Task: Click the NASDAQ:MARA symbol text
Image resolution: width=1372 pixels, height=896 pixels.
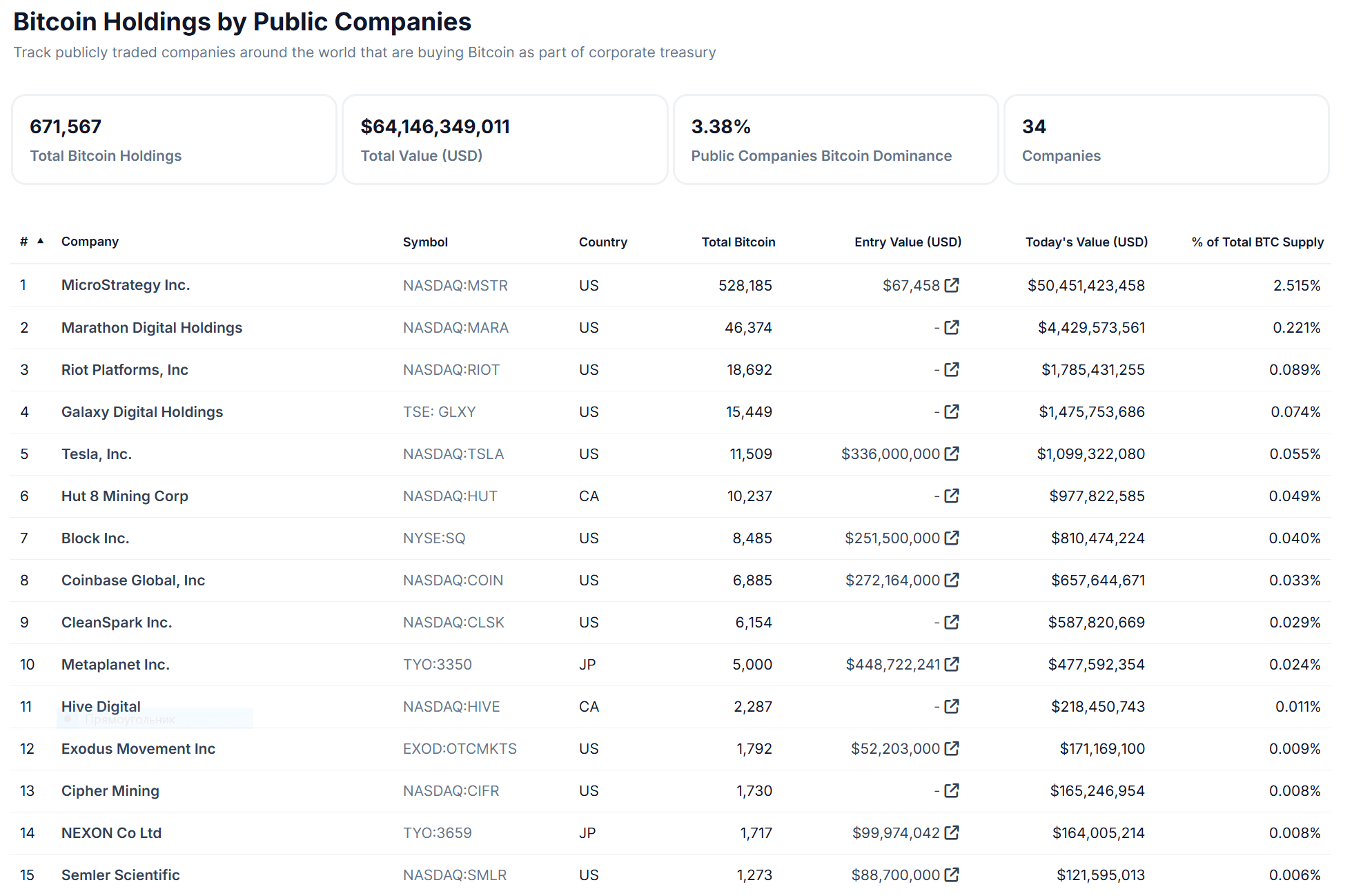Action: (455, 328)
